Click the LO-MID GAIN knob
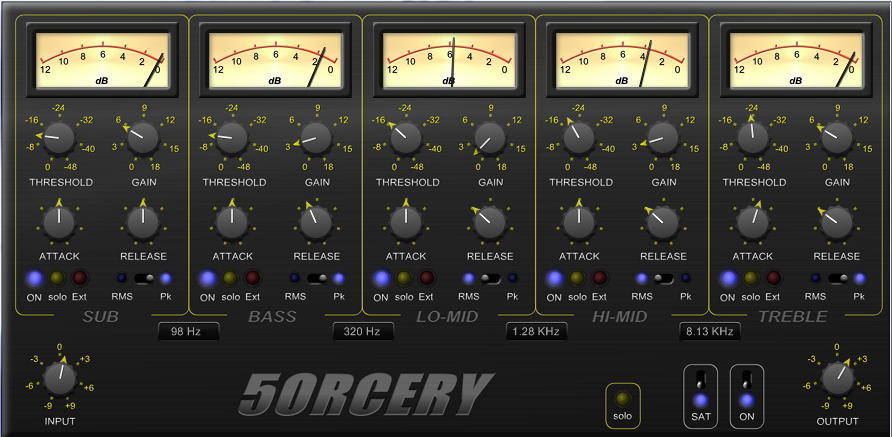 tap(490, 137)
